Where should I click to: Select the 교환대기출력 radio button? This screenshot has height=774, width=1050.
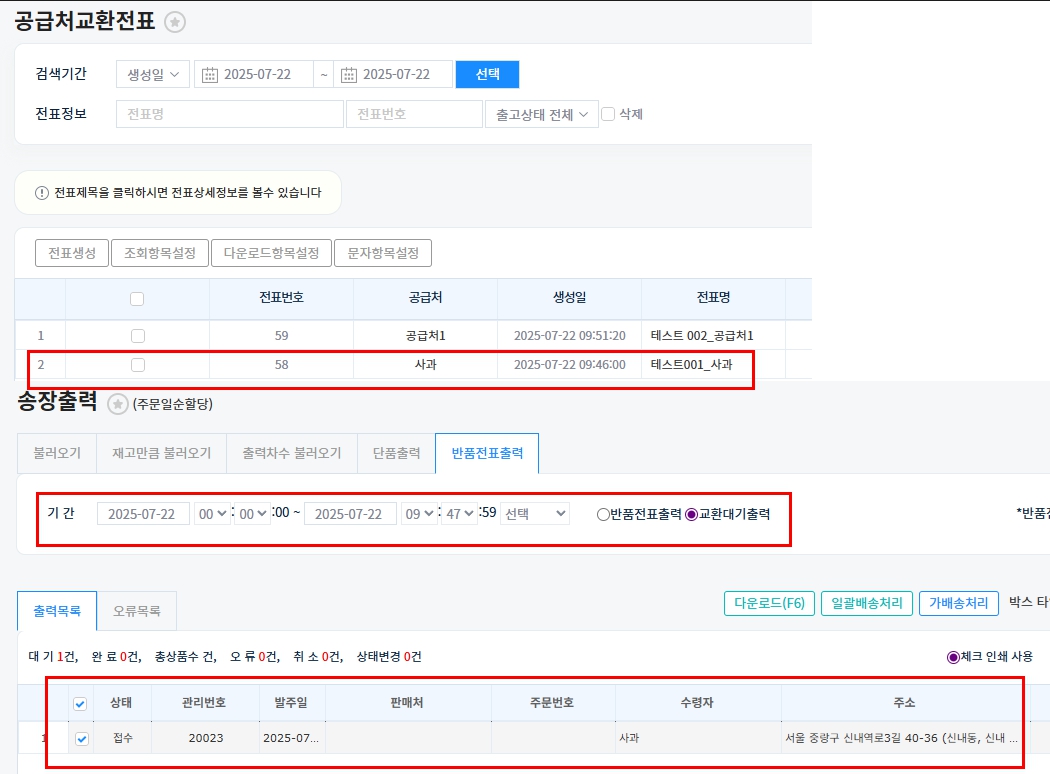click(691, 514)
